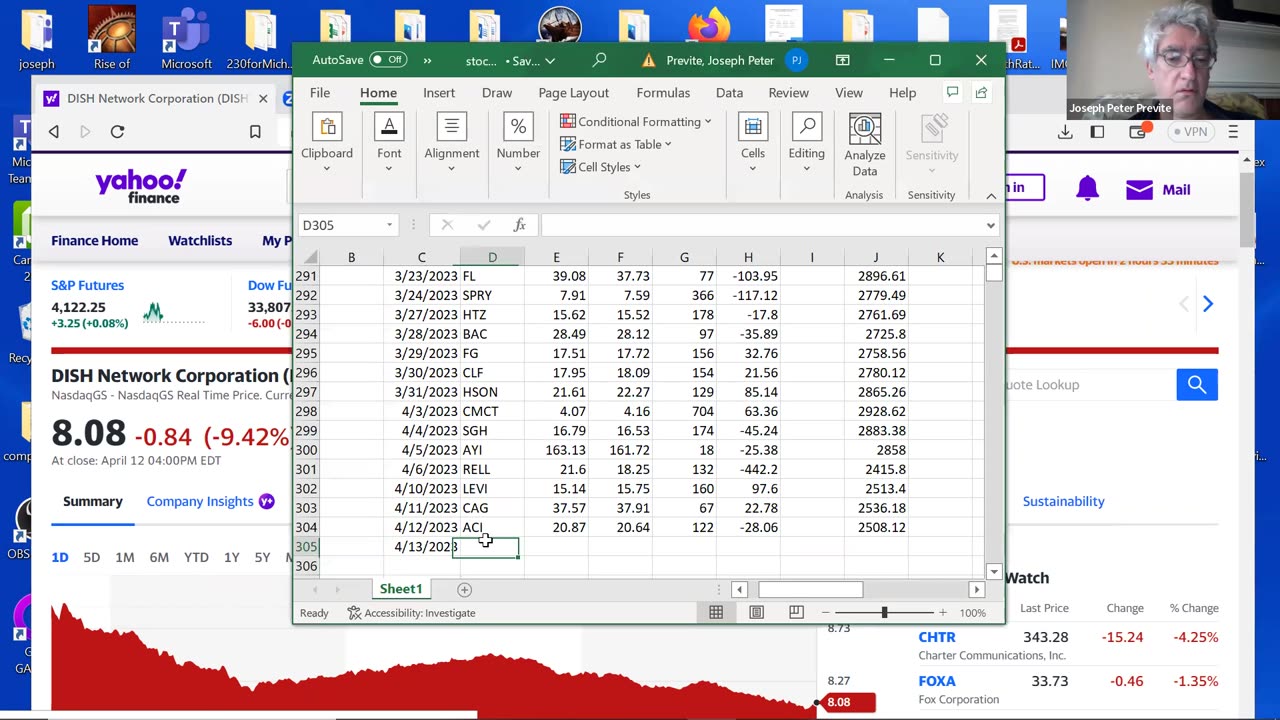Open Watchlists on Yahoo Finance
The width and height of the screenshot is (1280, 720).
(x=200, y=240)
